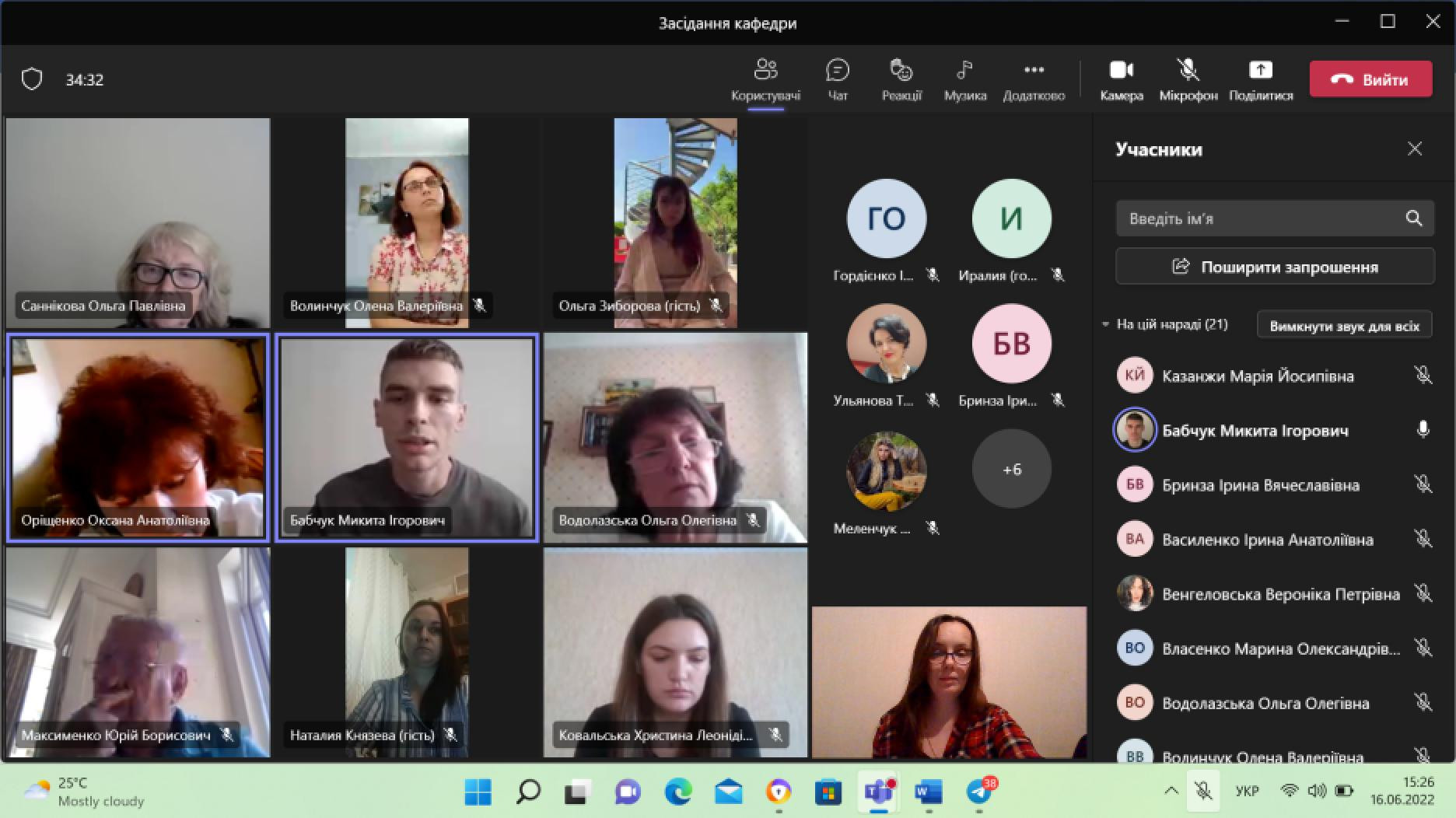Click the Музика music mode icon
The width and height of the screenshot is (1456, 818).
click(x=964, y=79)
